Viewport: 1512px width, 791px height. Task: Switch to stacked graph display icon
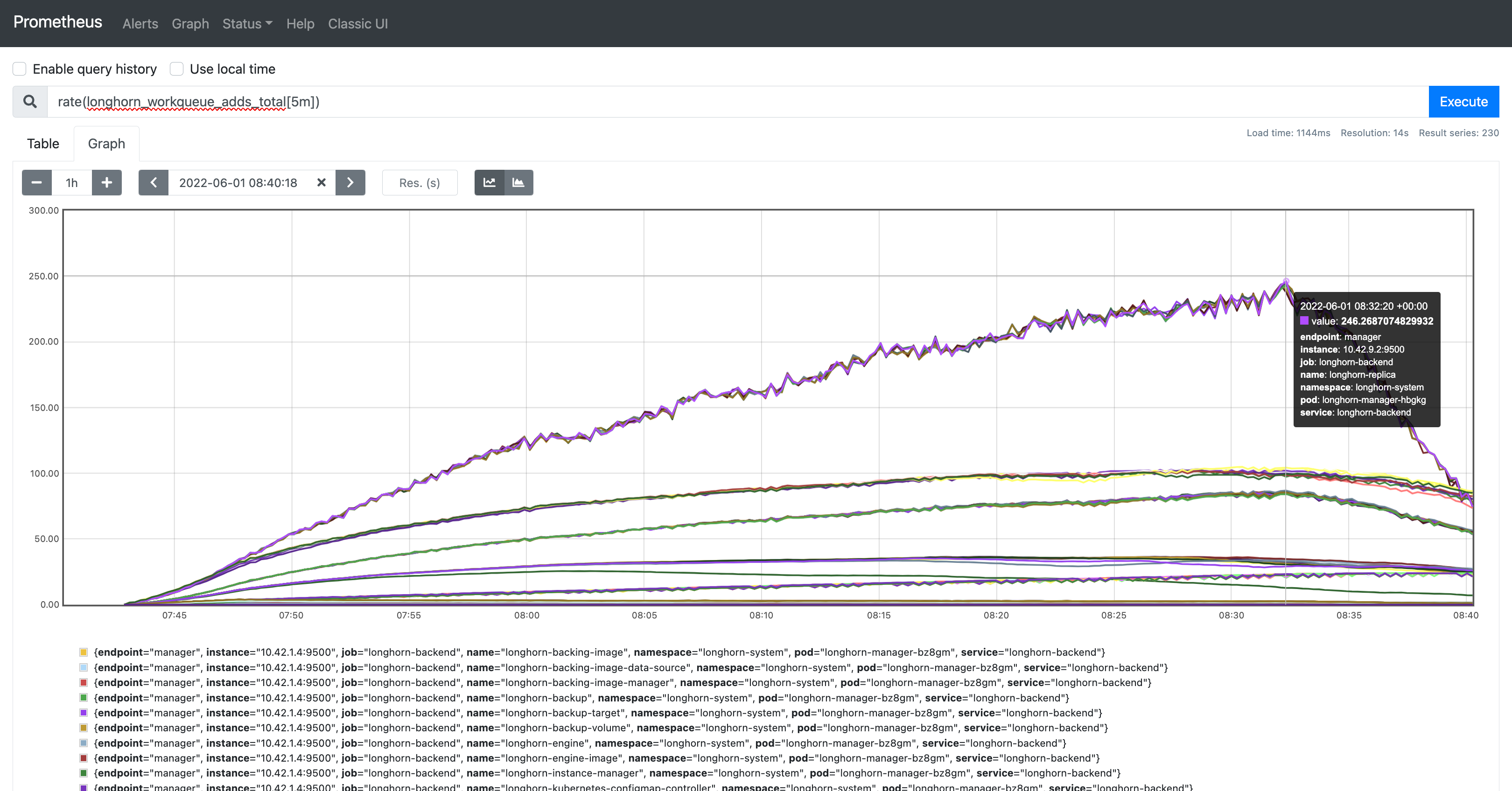pos(518,182)
